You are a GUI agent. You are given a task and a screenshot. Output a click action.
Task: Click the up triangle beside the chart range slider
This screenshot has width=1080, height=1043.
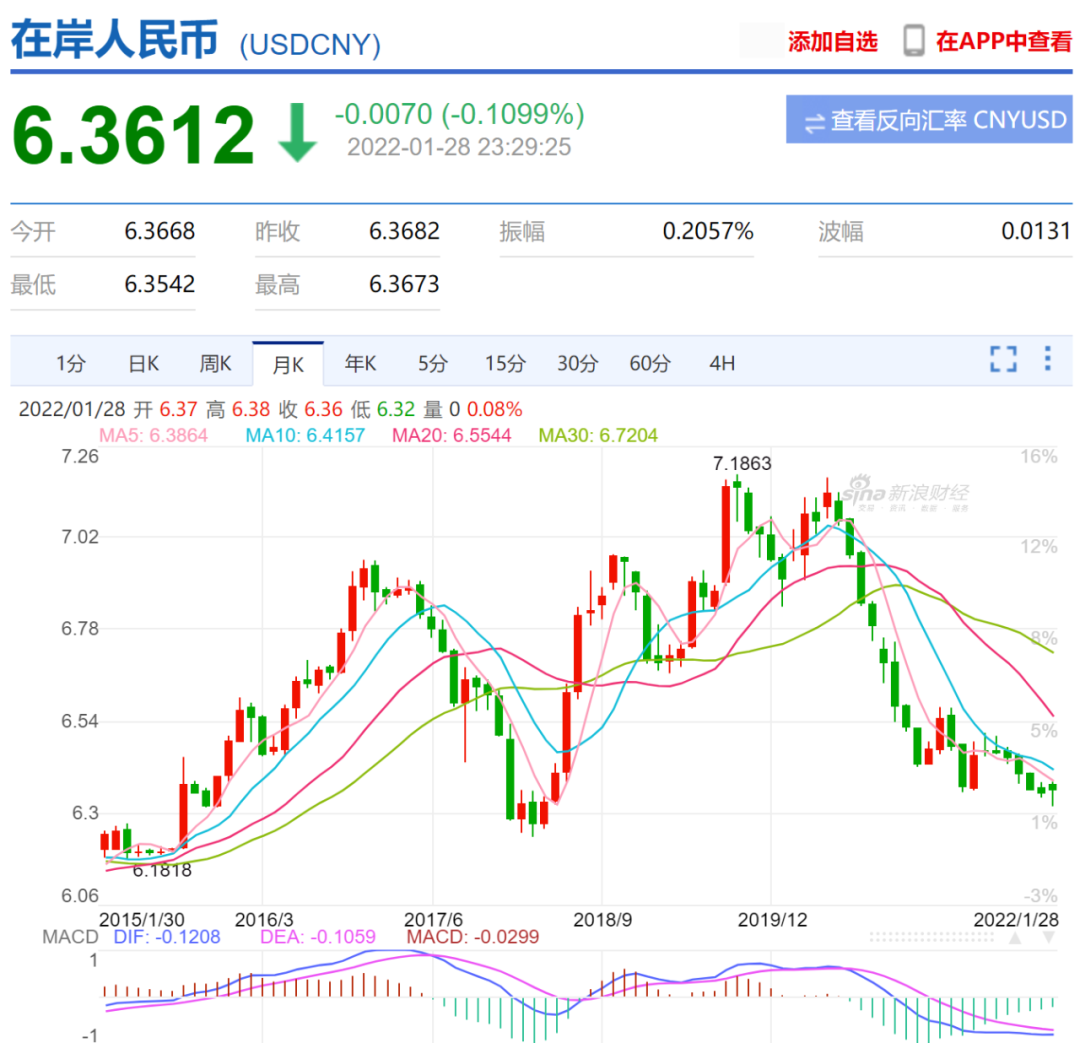[x=1015, y=938]
